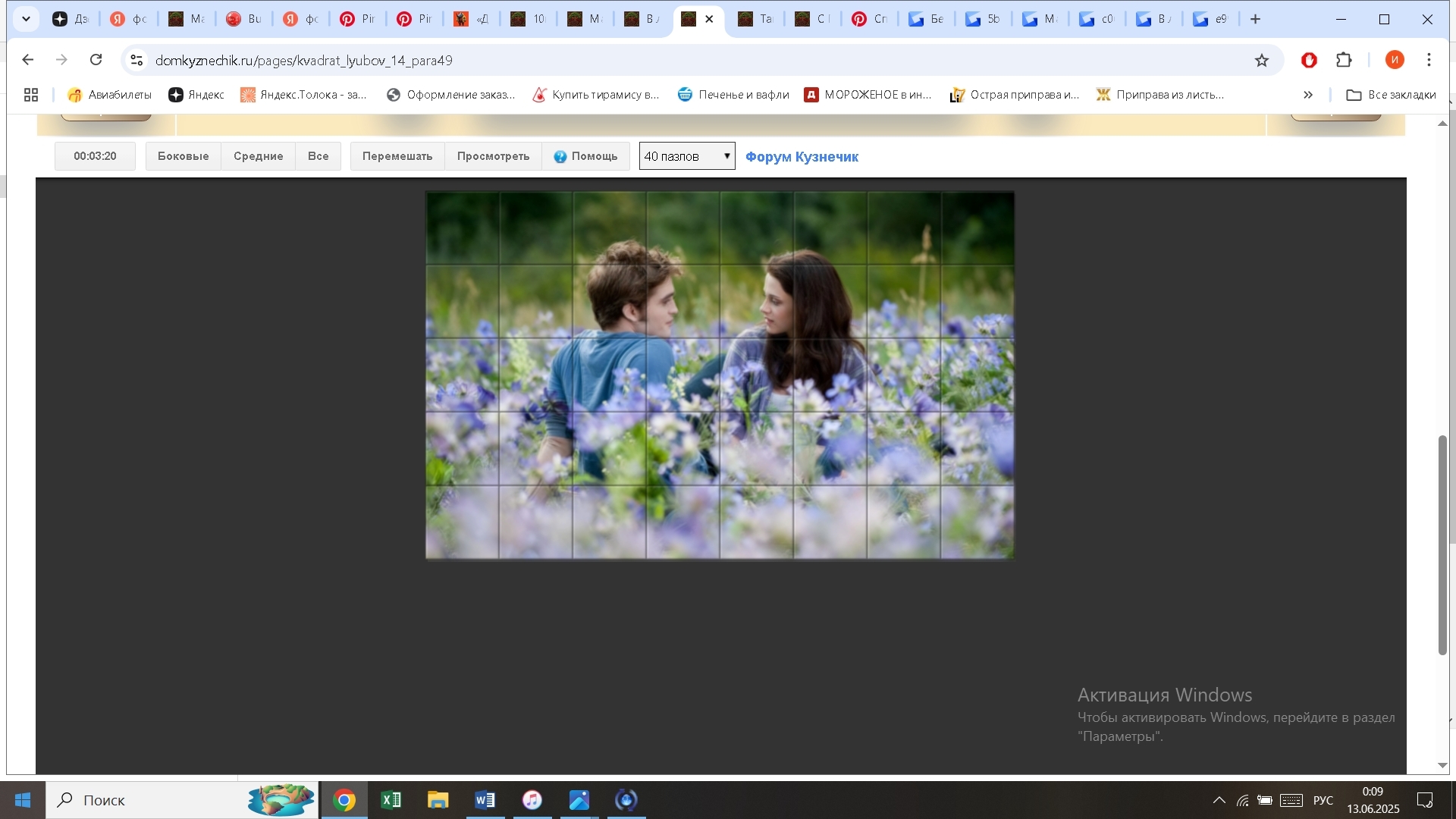Click the page scroll up arrow
Viewport: 1456px width, 819px height.
click(x=1442, y=124)
